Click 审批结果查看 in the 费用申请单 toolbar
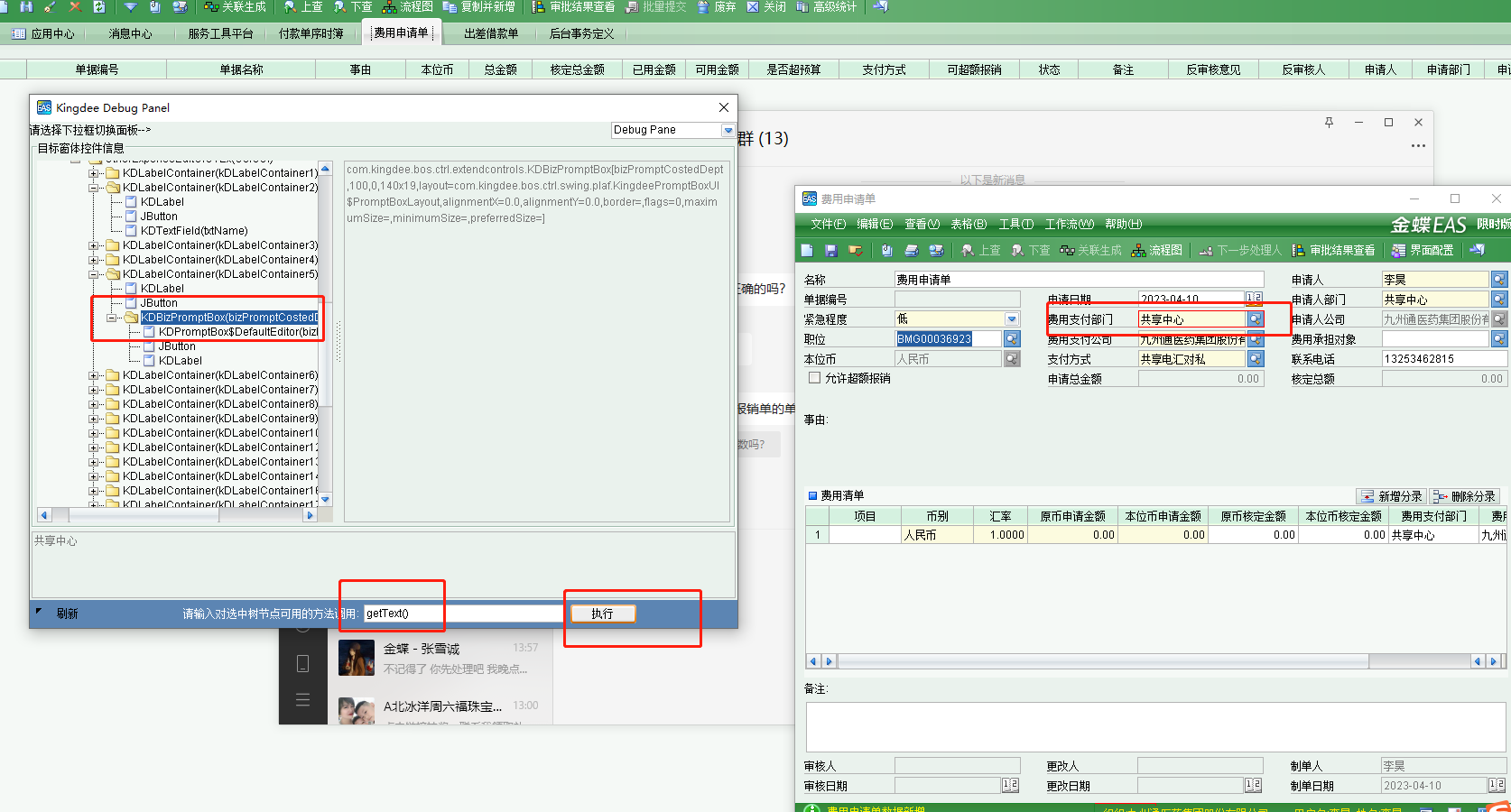1511x812 pixels. click(x=1333, y=250)
